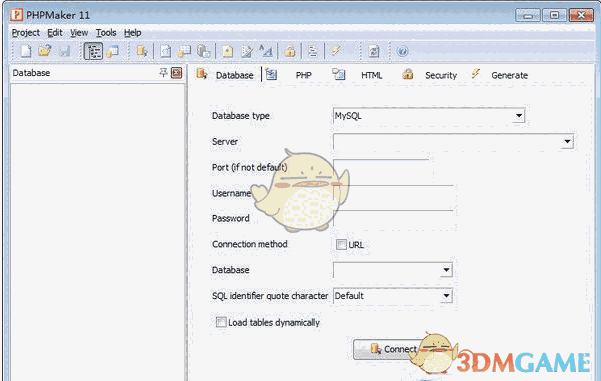
Task: Click the letter A languages toolbar icon
Action: [x=266, y=51]
